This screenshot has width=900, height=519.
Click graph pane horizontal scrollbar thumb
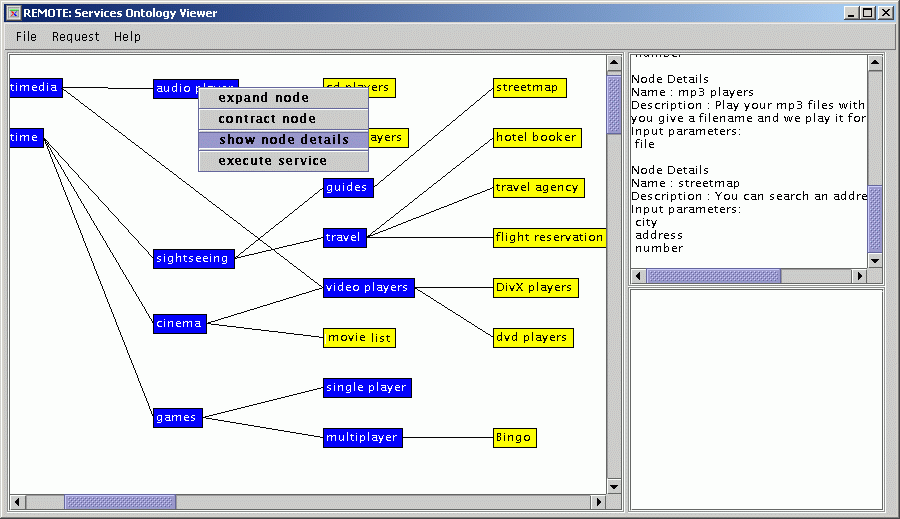(x=120, y=502)
